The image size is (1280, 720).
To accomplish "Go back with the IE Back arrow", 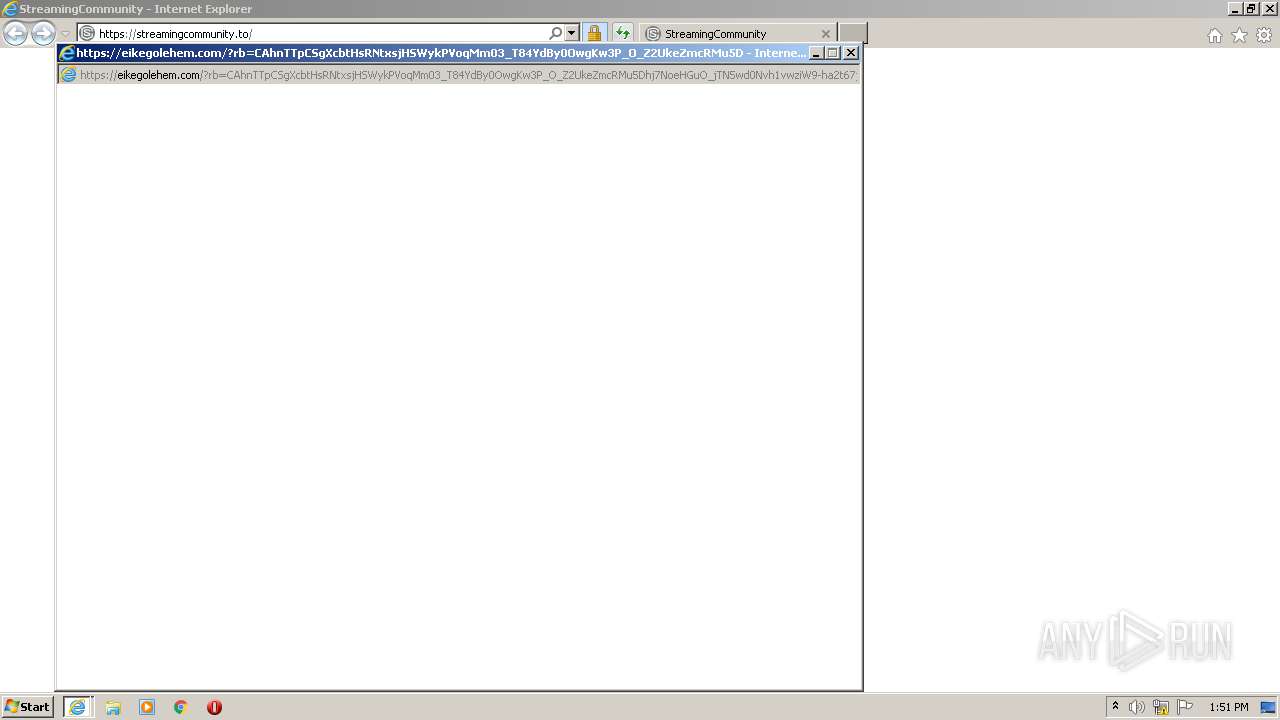I will point(15,34).
